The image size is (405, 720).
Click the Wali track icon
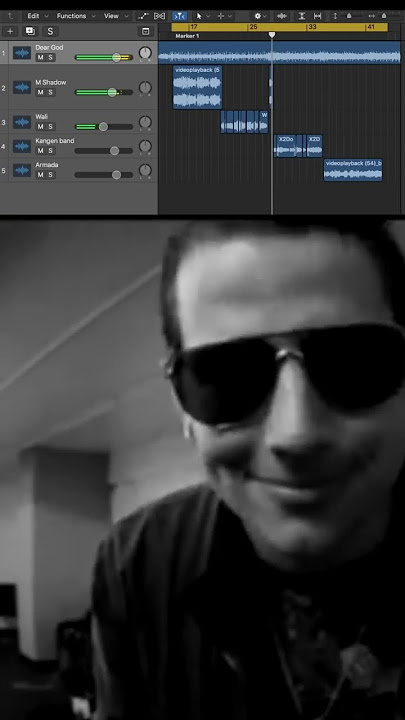[22, 122]
